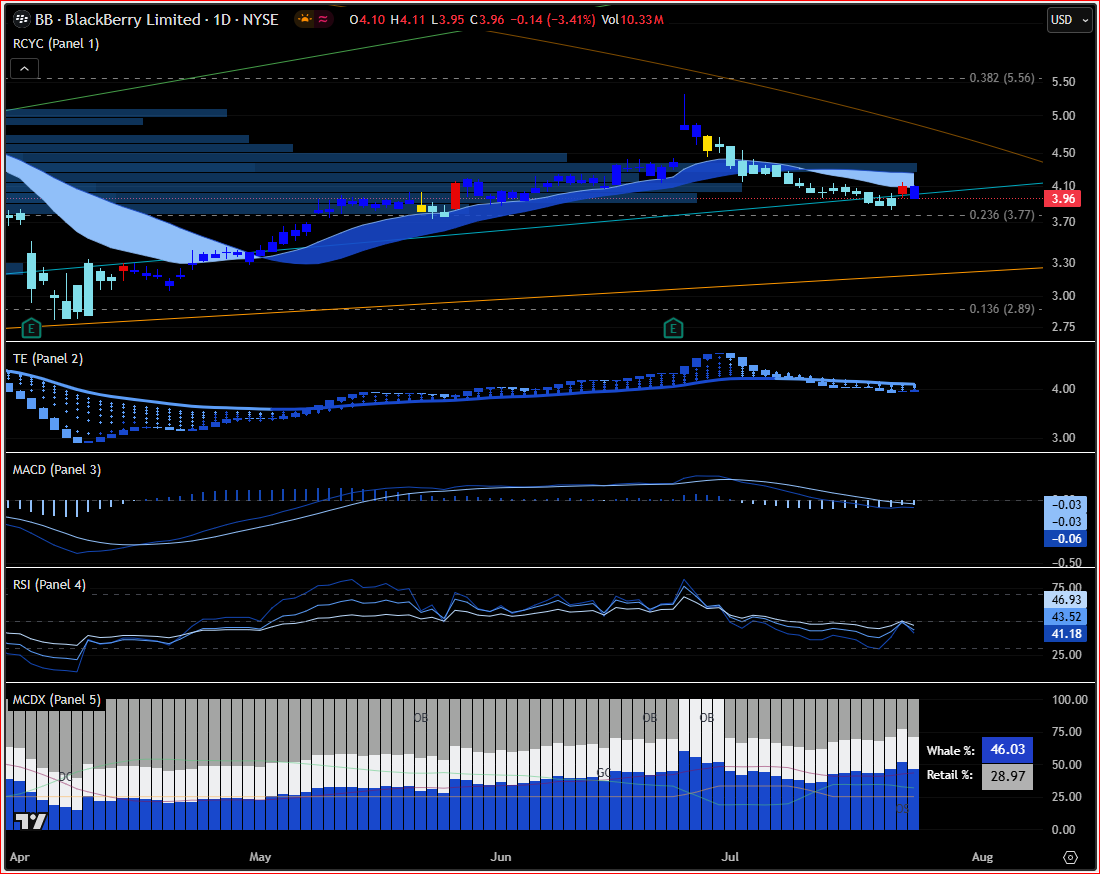Click the RSI value label 46.93
This screenshot has height=874, width=1100.
point(1066,600)
